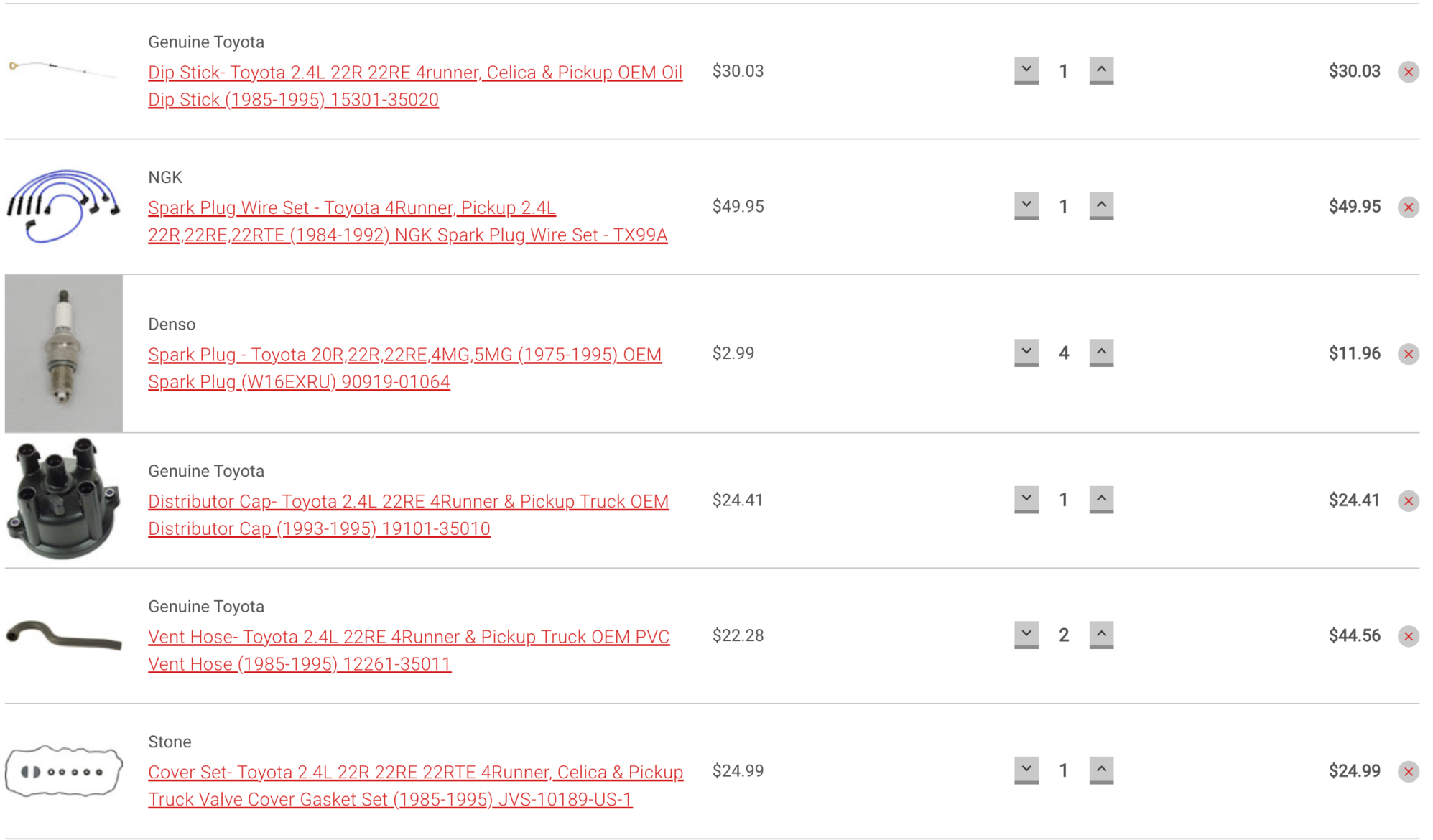Screen dimensions: 1433x840
Task: Click the distributor cap product image
Action: (64, 499)
